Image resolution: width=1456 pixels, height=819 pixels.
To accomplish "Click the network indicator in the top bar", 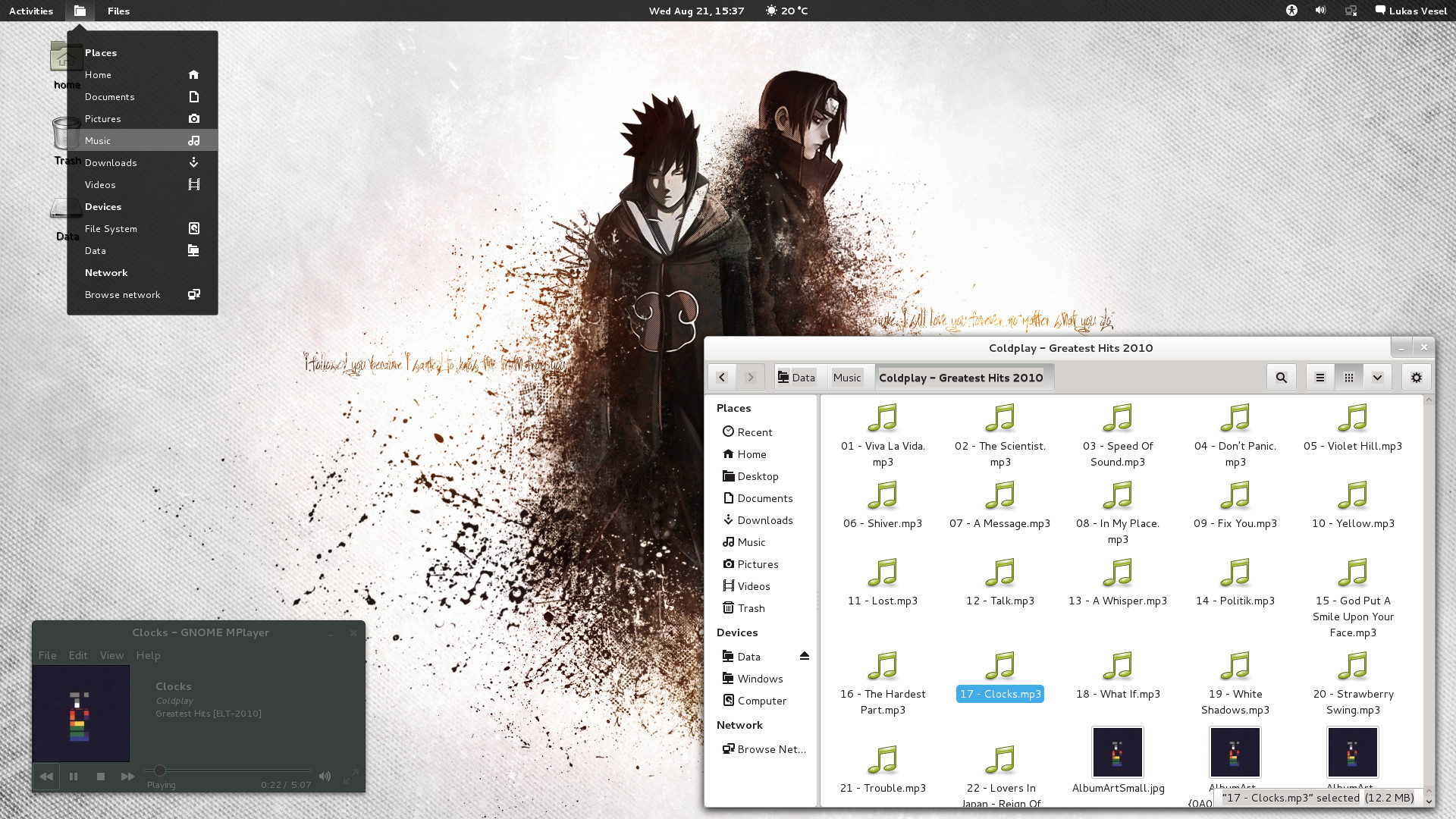I will tap(1351, 11).
